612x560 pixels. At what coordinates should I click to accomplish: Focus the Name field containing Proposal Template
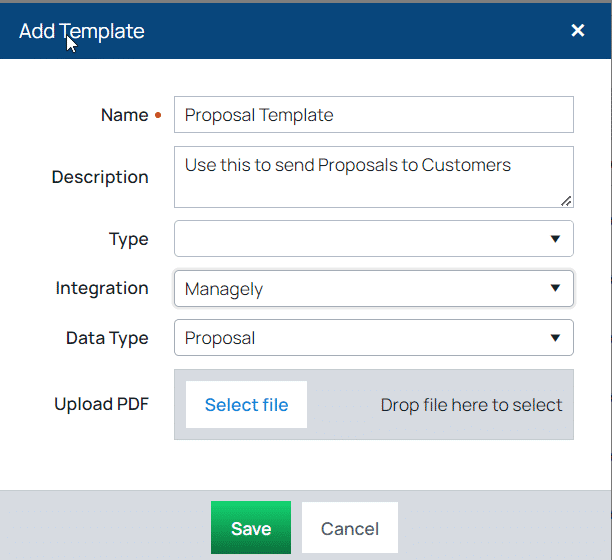(373, 115)
